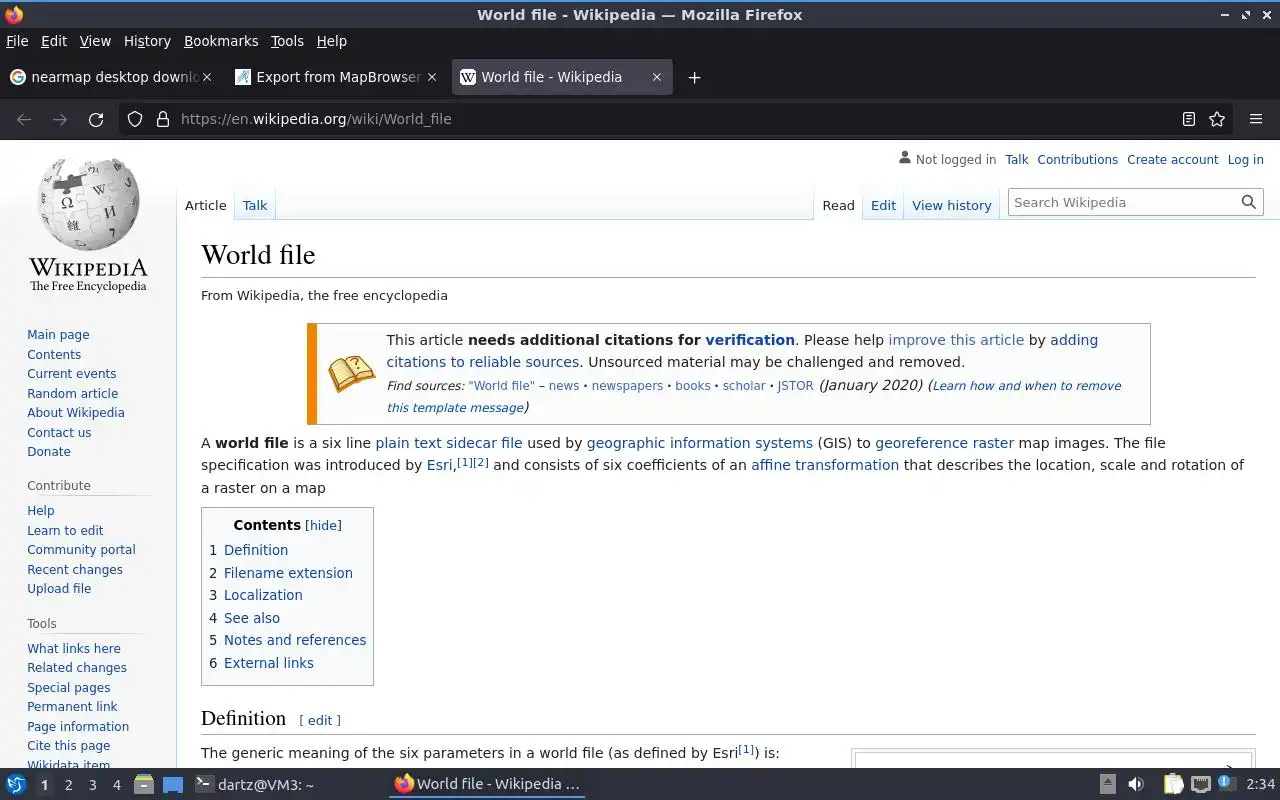
Task: Jump to Filename extension in contents
Action: [288, 573]
